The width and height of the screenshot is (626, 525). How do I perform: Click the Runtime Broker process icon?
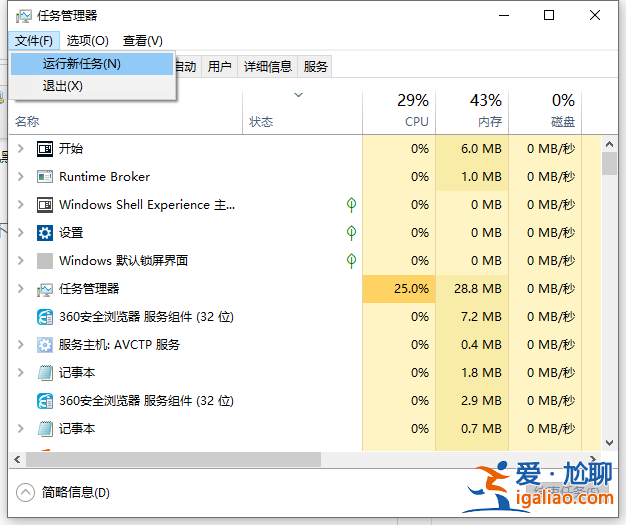(45, 177)
